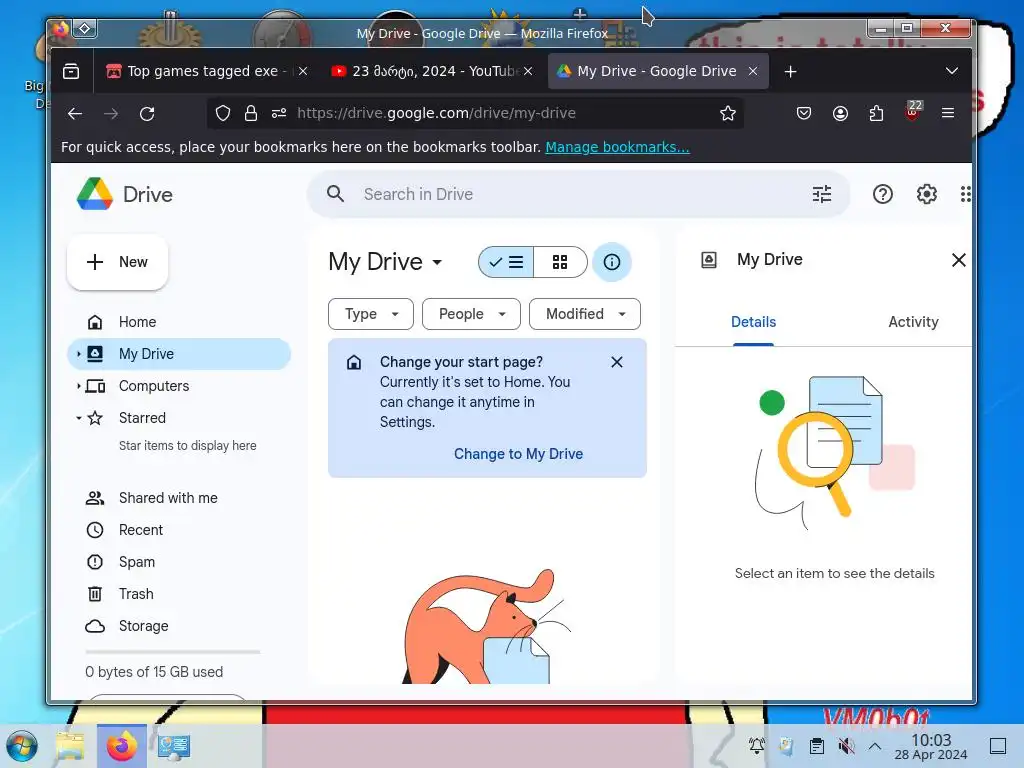
Task: Open Firefox View icon
Action: tap(71, 71)
